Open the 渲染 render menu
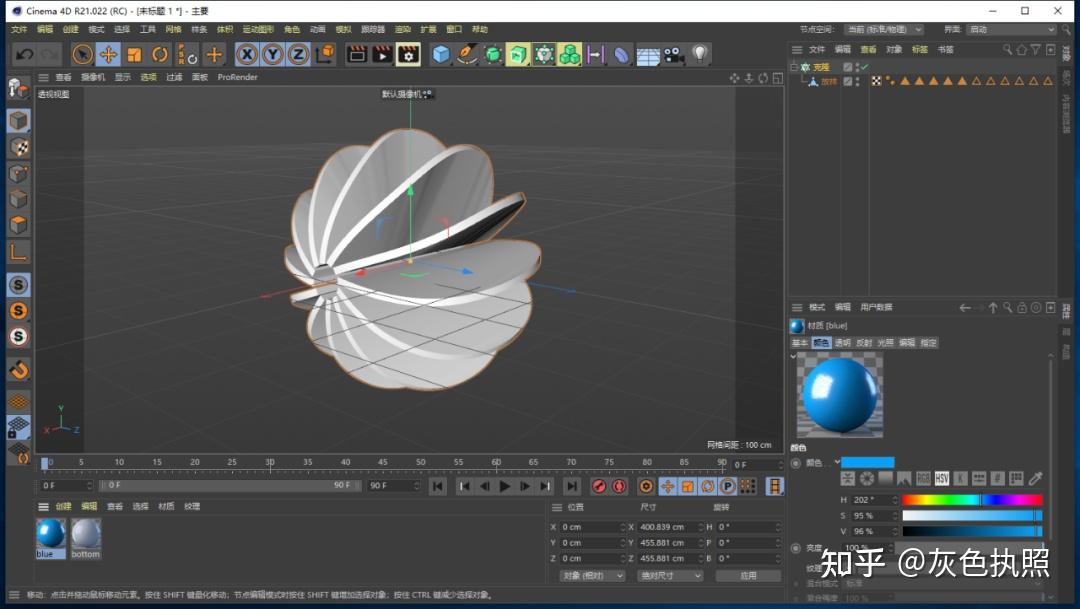1080x609 pixels. pyautogui.click(x=402, y=29)
